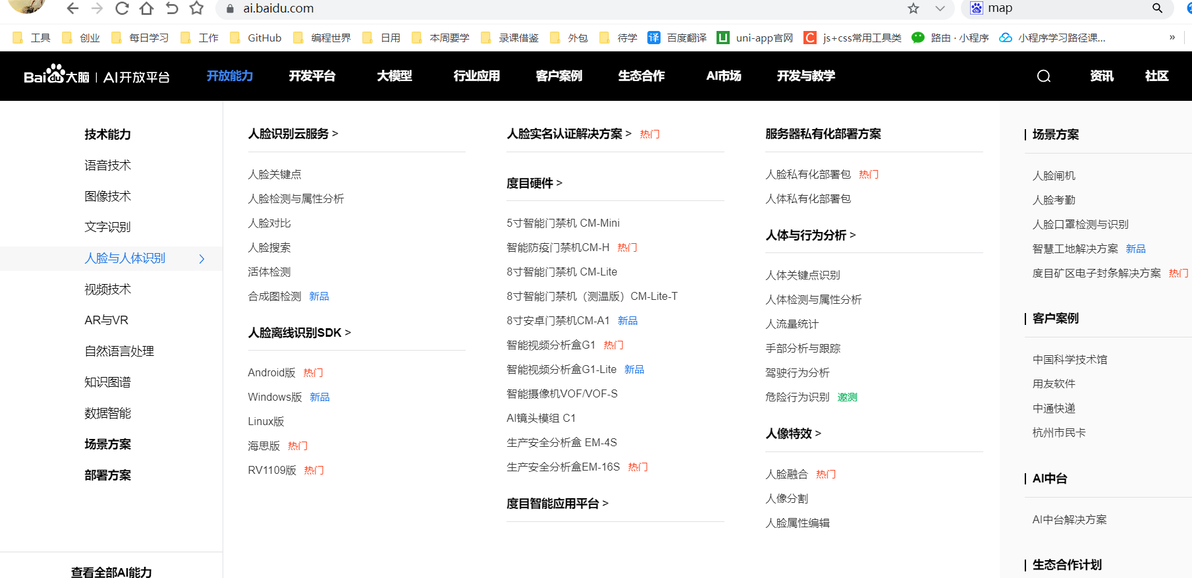Open the 大模型 nav menu
The image size is (1192, 578).
pyautogui.click(x=395, y=76)
